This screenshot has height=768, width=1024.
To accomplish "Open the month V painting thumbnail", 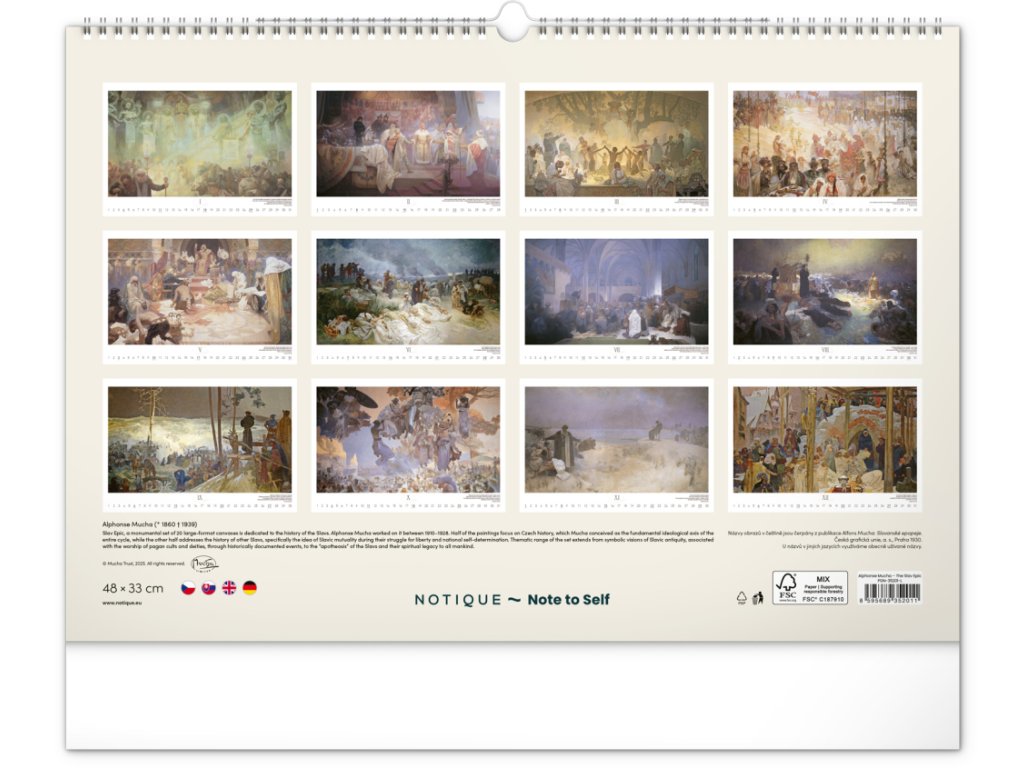I will (x=200, y=291).
